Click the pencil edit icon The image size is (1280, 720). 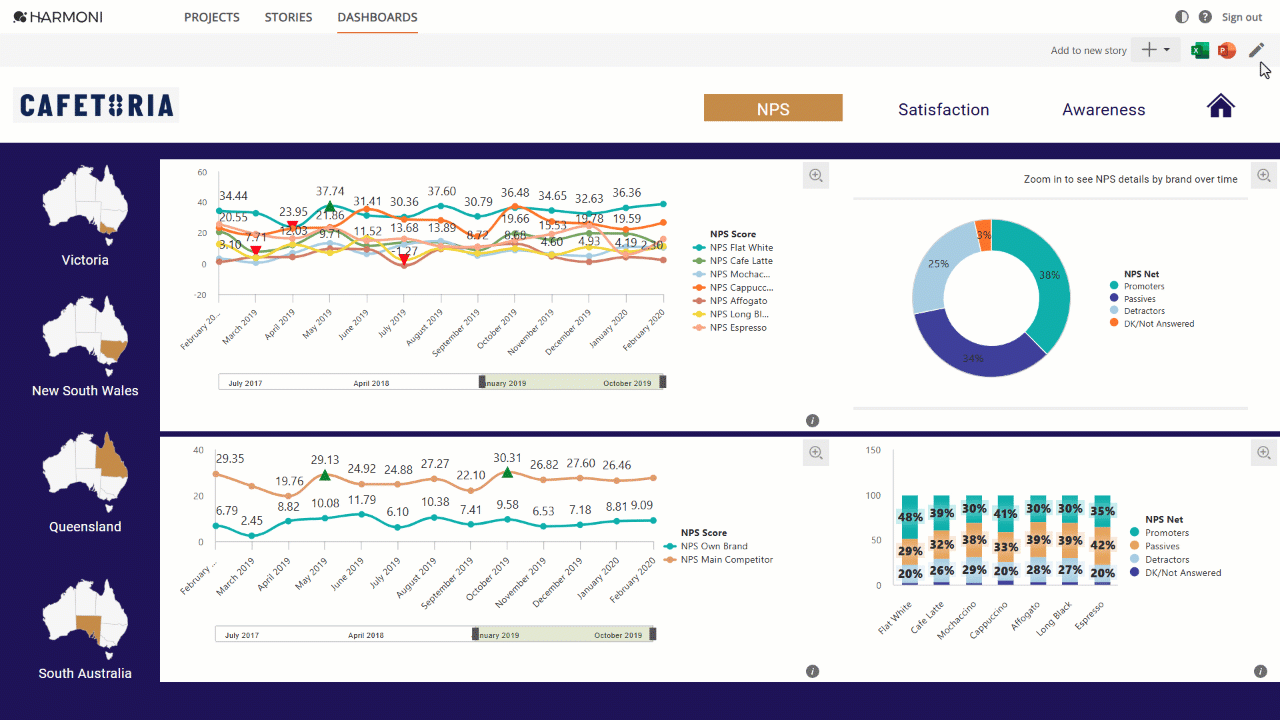pos(1257,50)
